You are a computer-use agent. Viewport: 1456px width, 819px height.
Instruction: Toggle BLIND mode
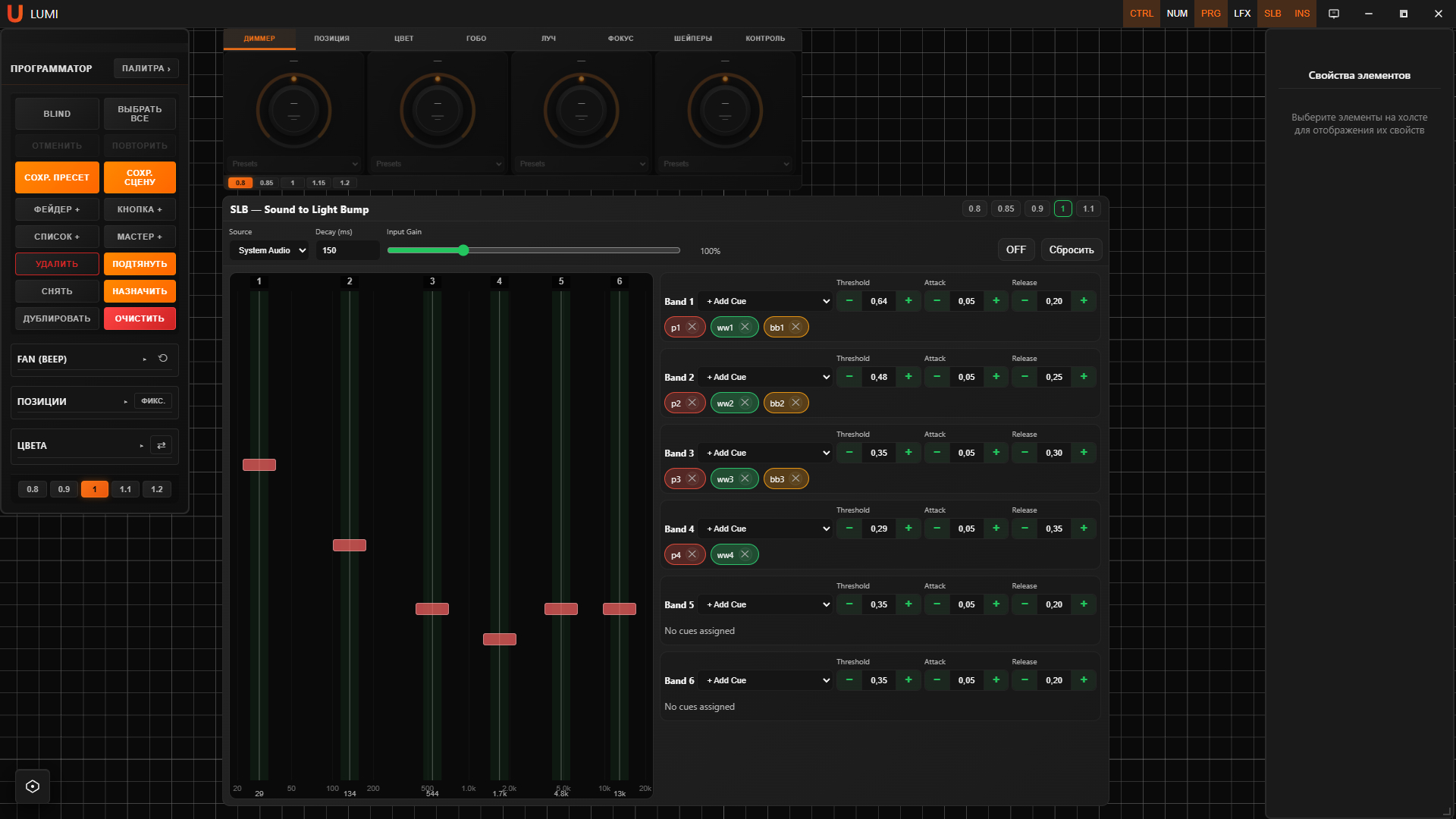pos(57,114)
